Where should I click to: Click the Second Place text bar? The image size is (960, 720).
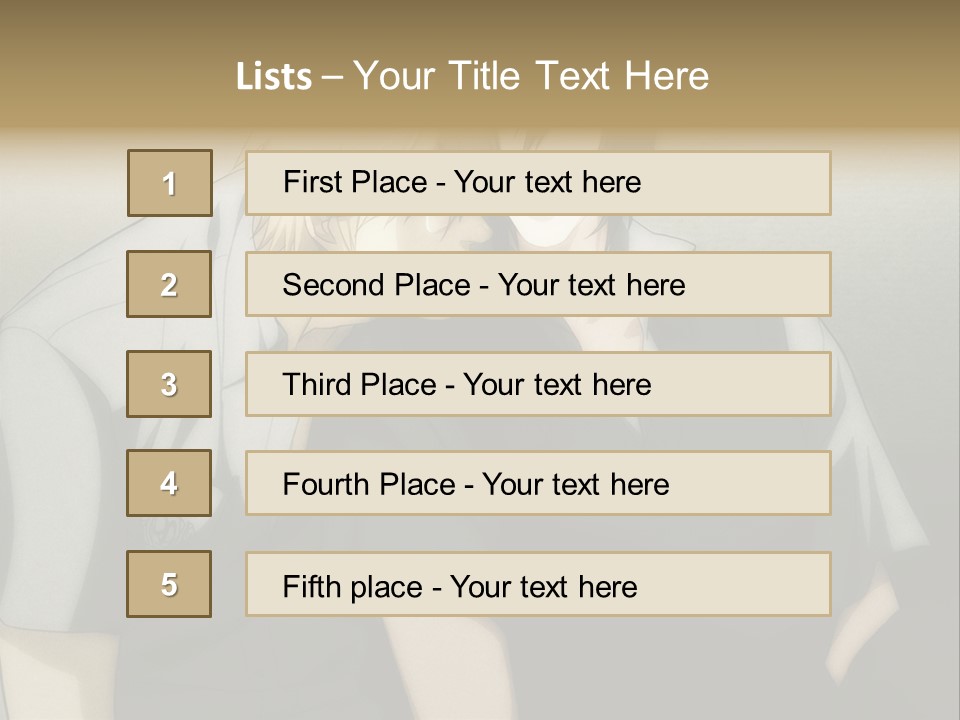[x=538, y=284]
